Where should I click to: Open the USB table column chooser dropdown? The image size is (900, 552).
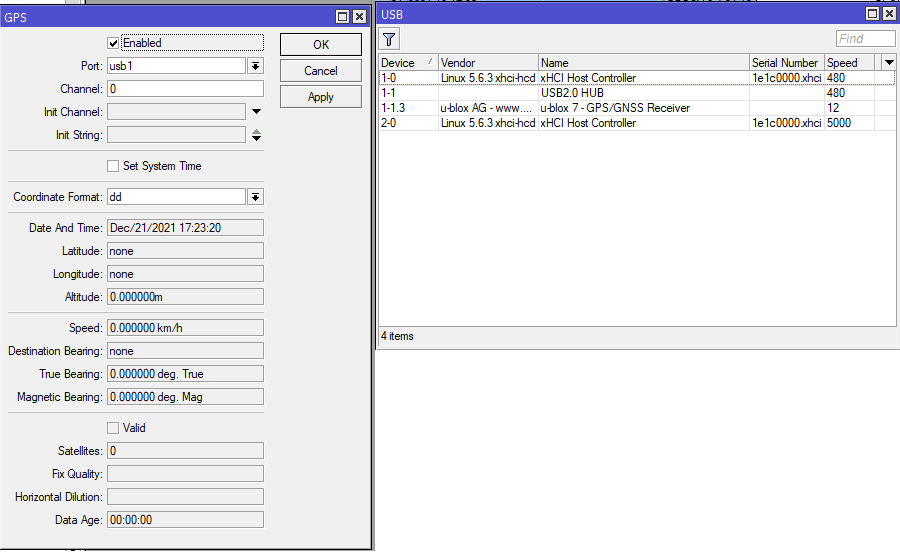click(889, 62)
